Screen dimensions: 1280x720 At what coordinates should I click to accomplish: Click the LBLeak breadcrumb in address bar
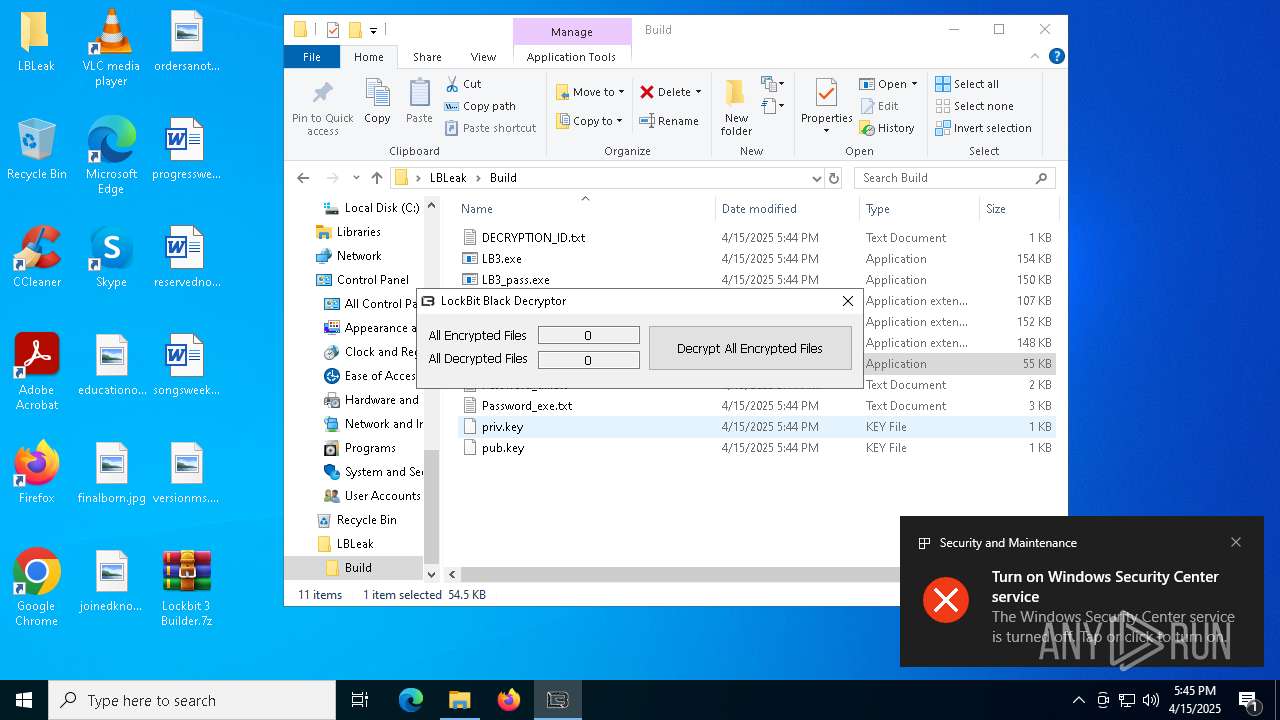448,178
